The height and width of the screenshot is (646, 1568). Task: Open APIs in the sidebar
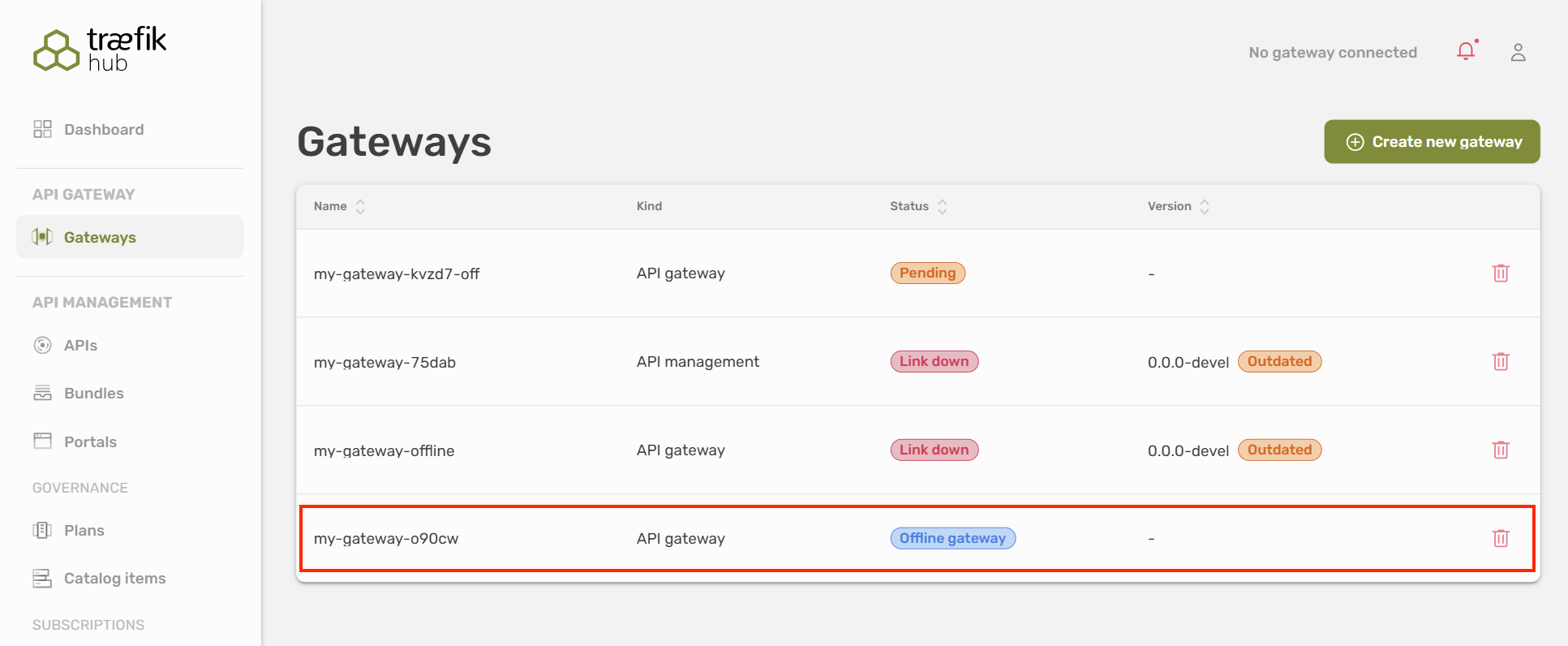coord(80,346)
